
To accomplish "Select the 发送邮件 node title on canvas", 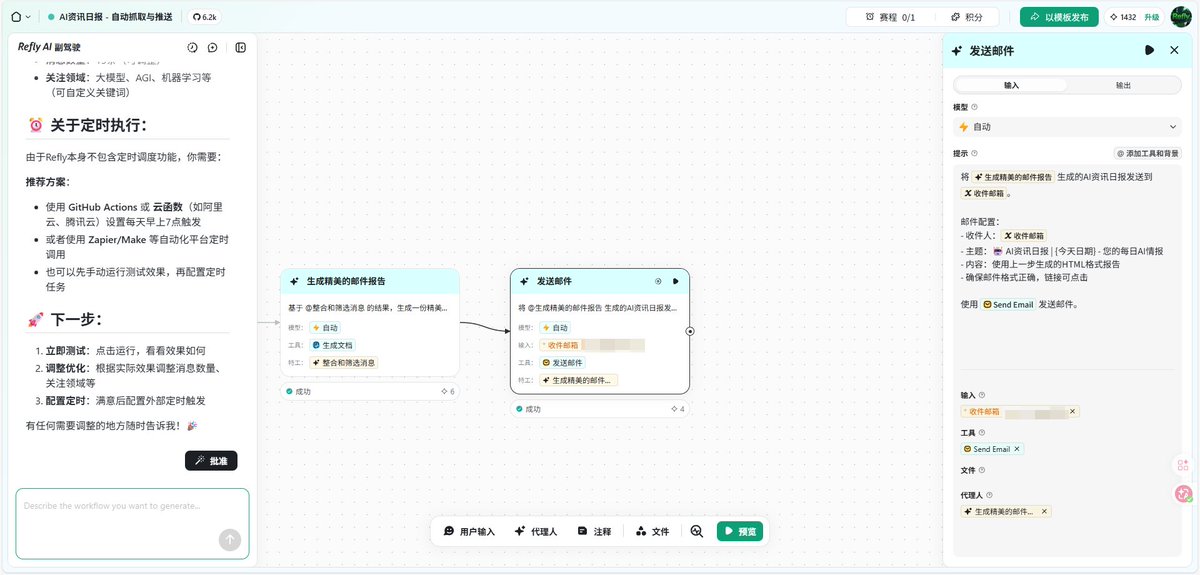I will 554,281.
